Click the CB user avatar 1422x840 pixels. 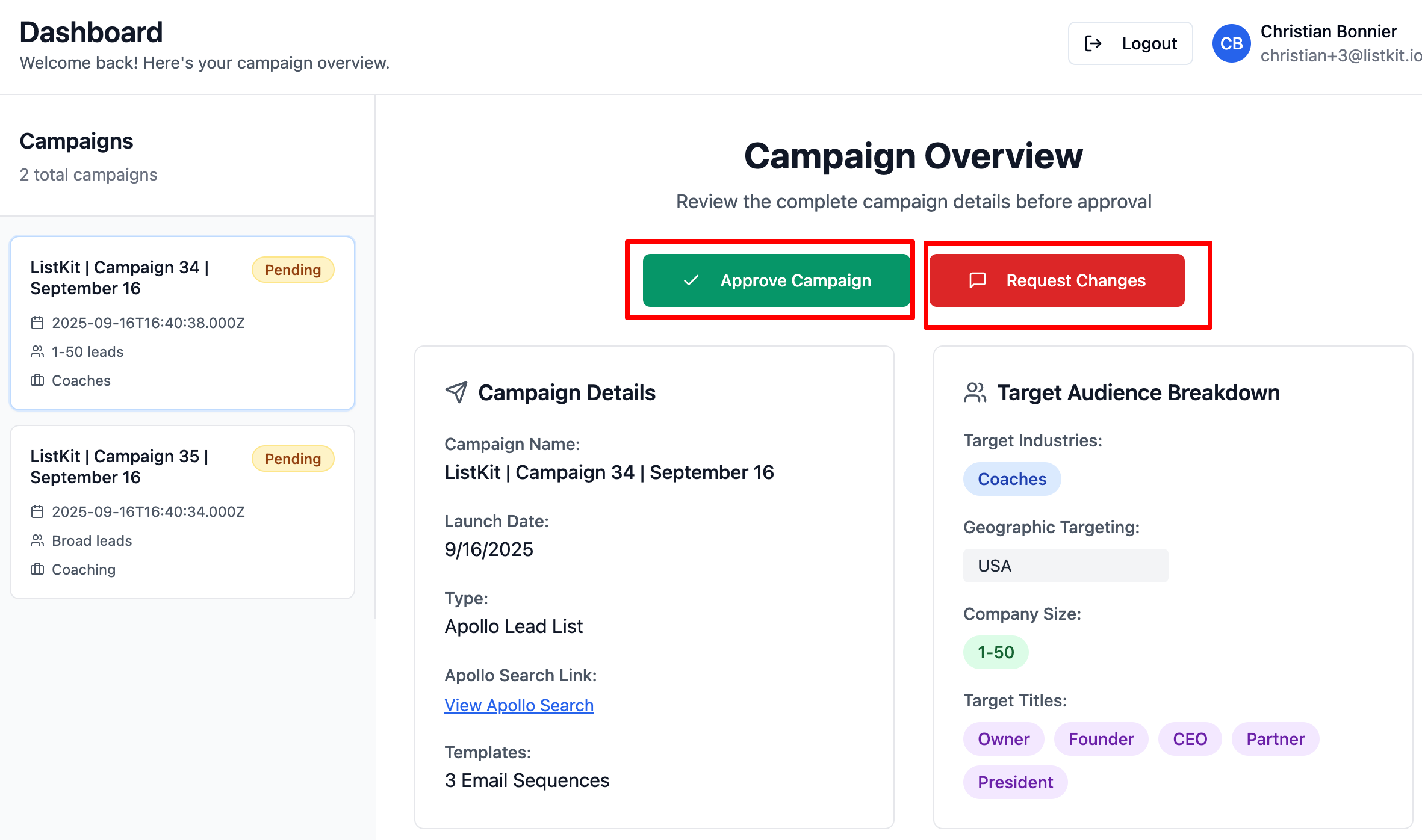(x=1231, y=43)
